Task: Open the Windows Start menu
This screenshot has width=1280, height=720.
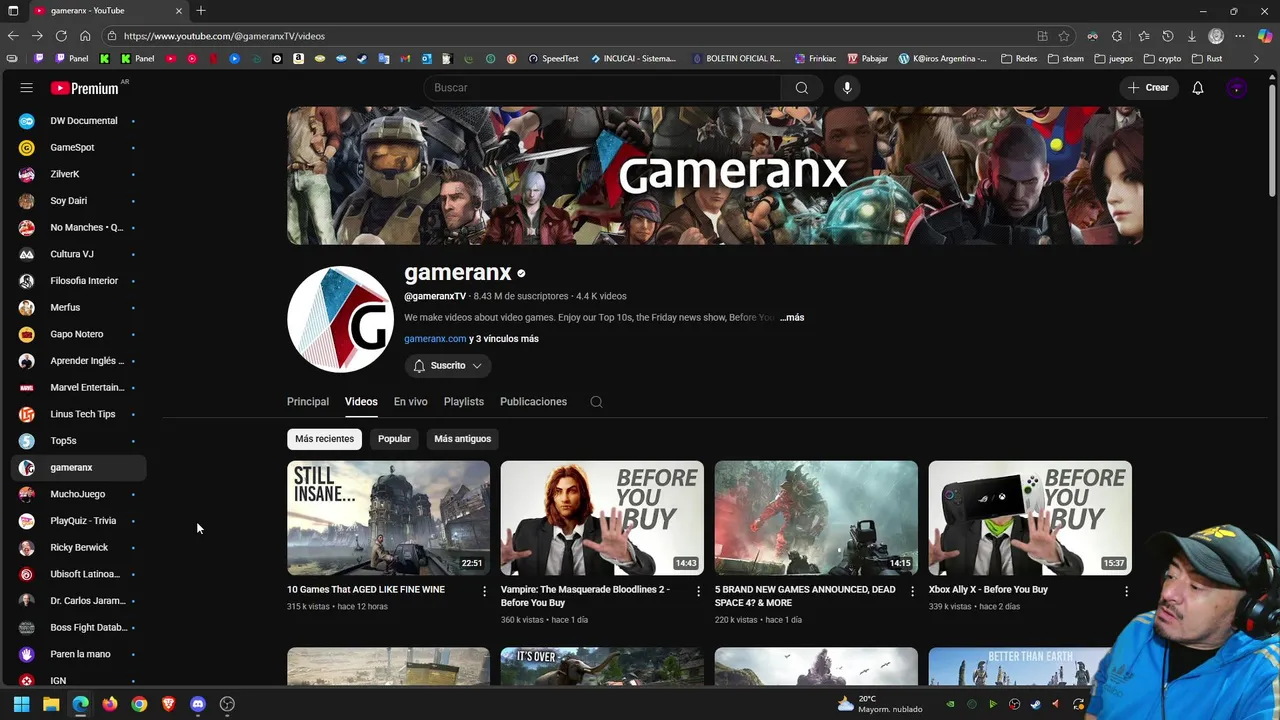Action: click(21, 704)
